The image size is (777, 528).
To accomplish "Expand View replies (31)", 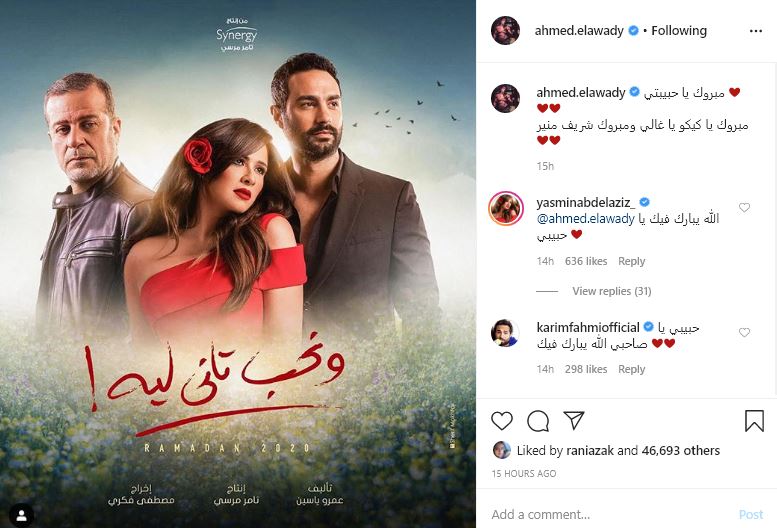I will tap(611, 291).
